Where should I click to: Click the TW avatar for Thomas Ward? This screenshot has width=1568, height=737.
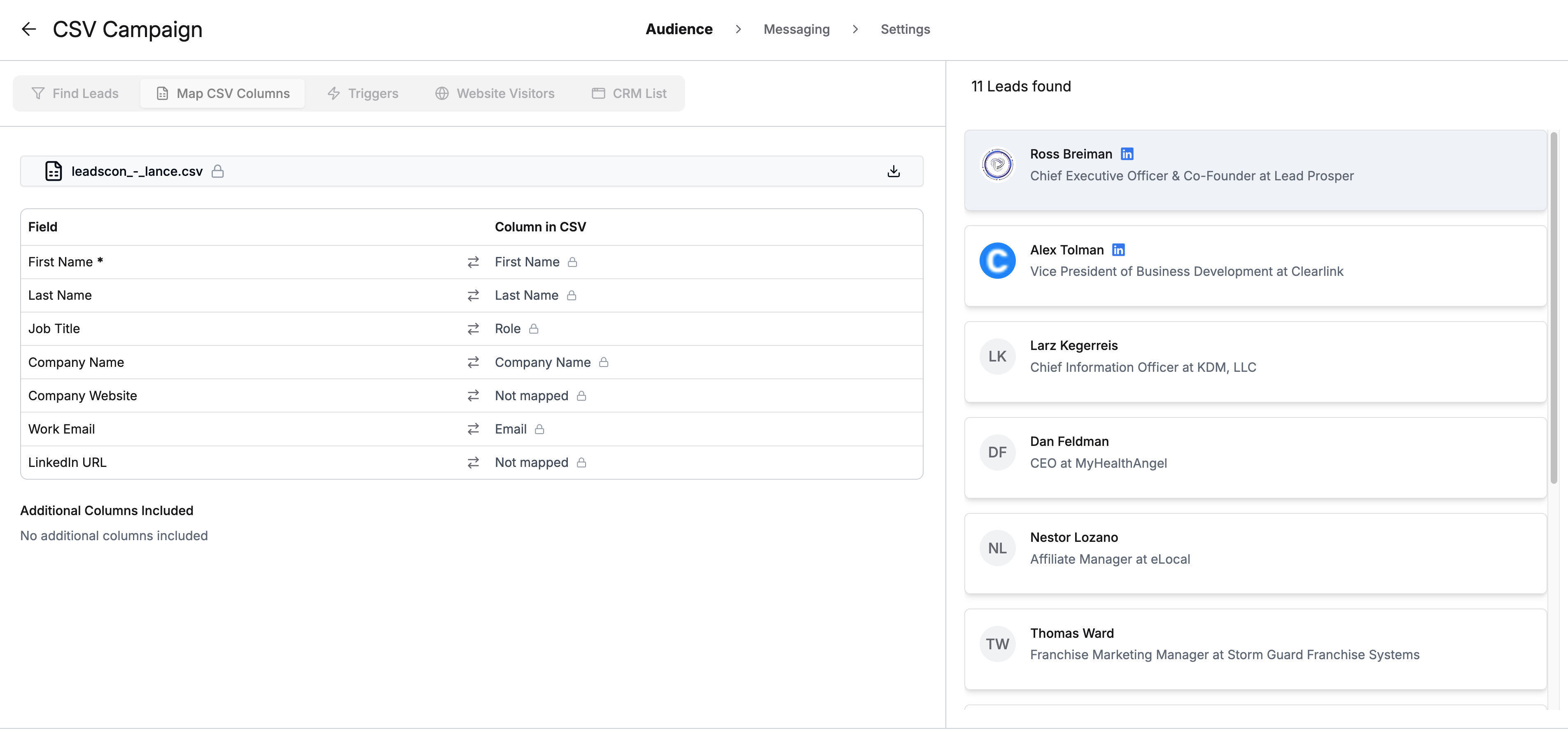tap(998, 644)
